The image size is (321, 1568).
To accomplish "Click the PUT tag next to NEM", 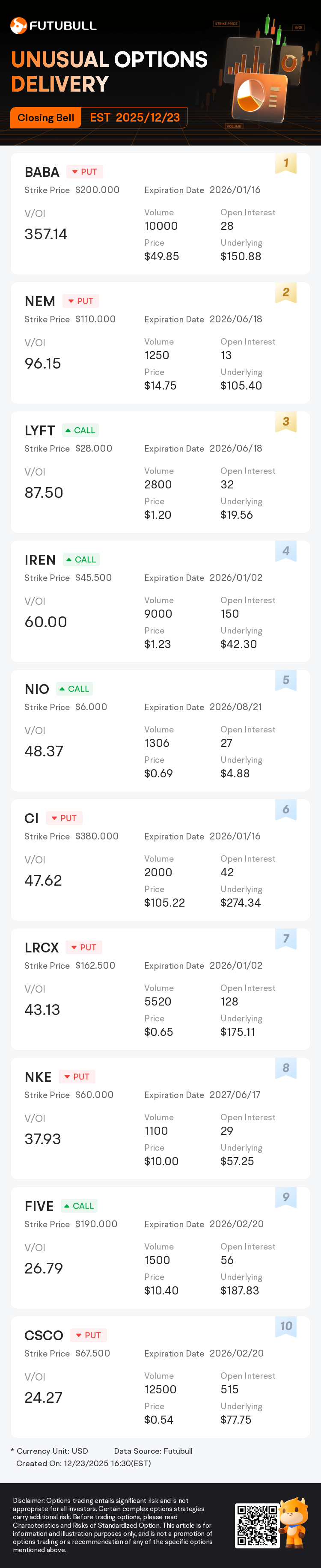I will [81, 301].
